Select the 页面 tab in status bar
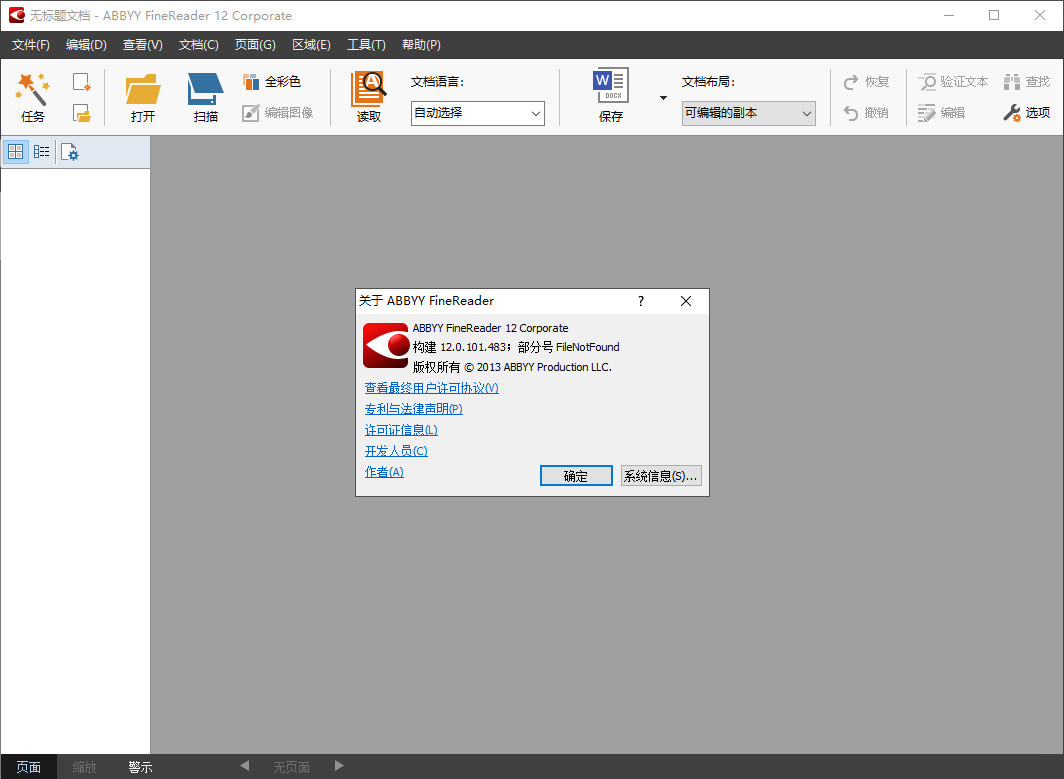The width and height of the screenshot is (1064, 779). coord(28,767)
